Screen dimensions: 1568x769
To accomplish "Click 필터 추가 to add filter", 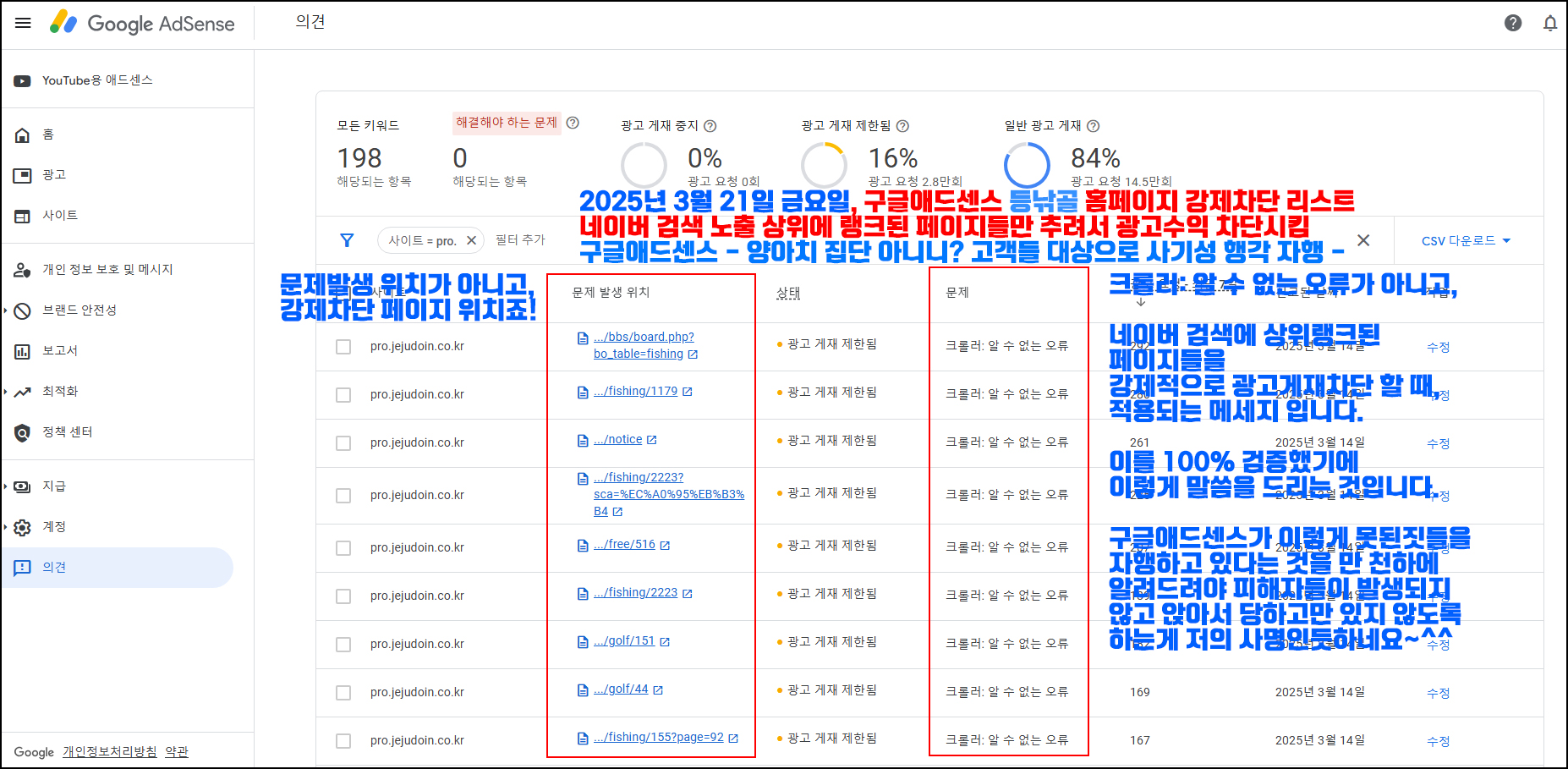I will [520, 240].
